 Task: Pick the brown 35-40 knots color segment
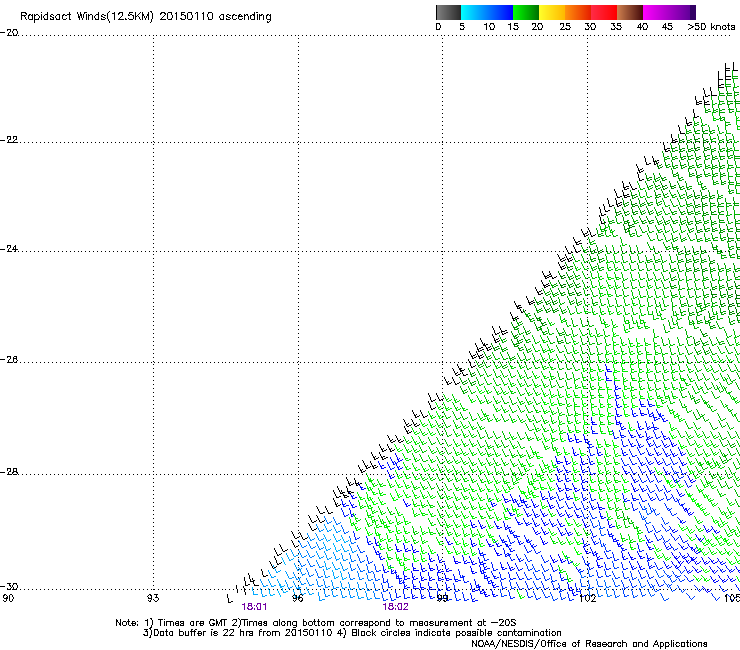click(x=630, y=12)
